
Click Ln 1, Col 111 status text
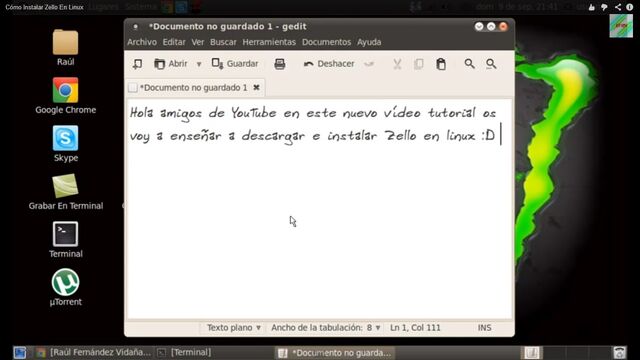click(415, 328)
